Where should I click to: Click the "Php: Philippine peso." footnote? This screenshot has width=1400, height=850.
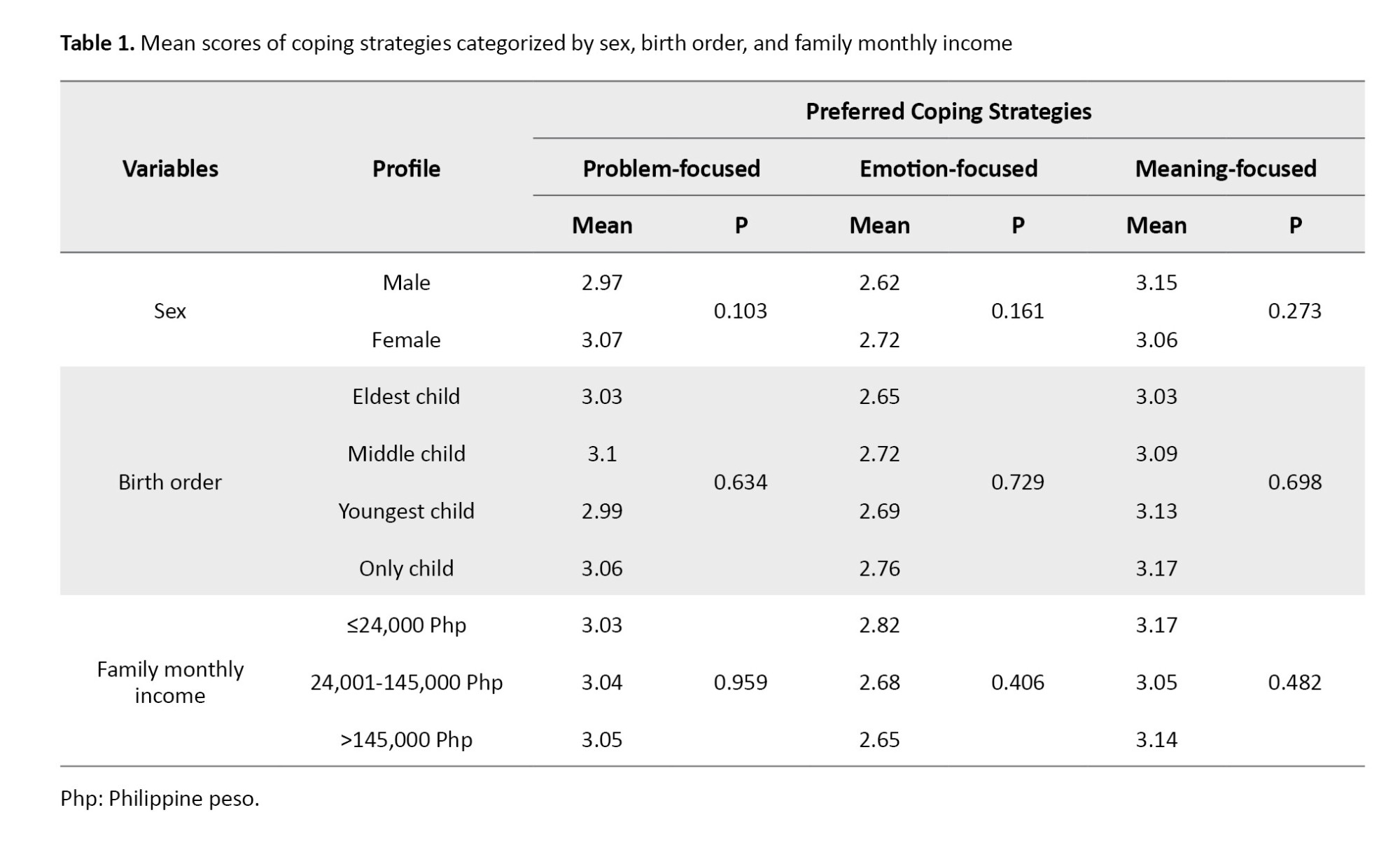coord(160,798)
